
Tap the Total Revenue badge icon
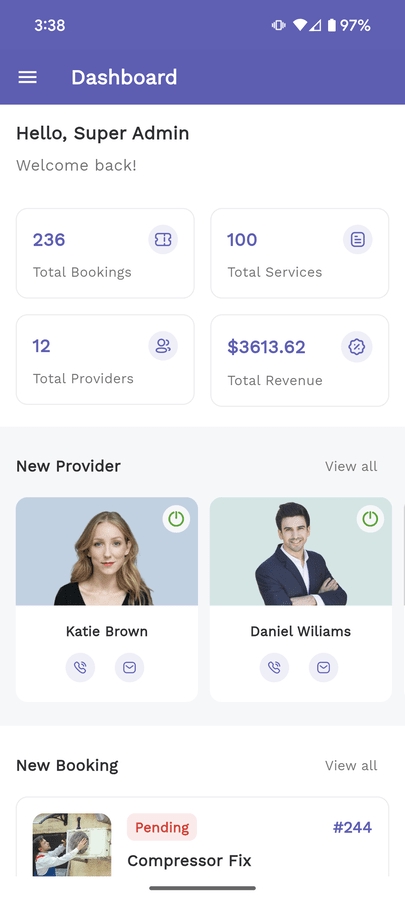(357, 347)
